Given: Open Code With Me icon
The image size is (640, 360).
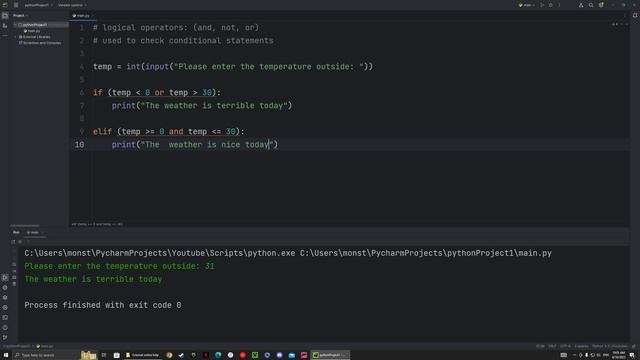Looking at the screenshot, I should tap(581, 5).
